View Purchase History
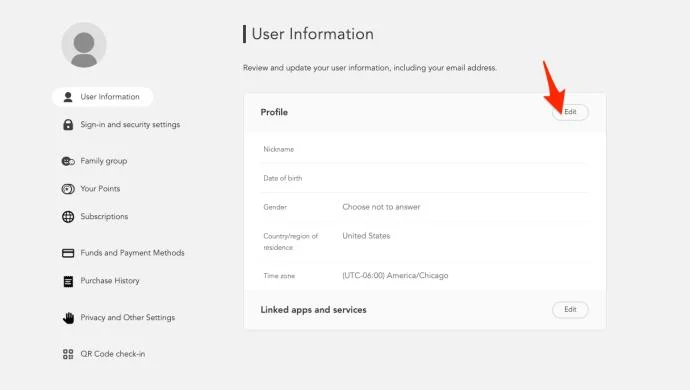 110,281
